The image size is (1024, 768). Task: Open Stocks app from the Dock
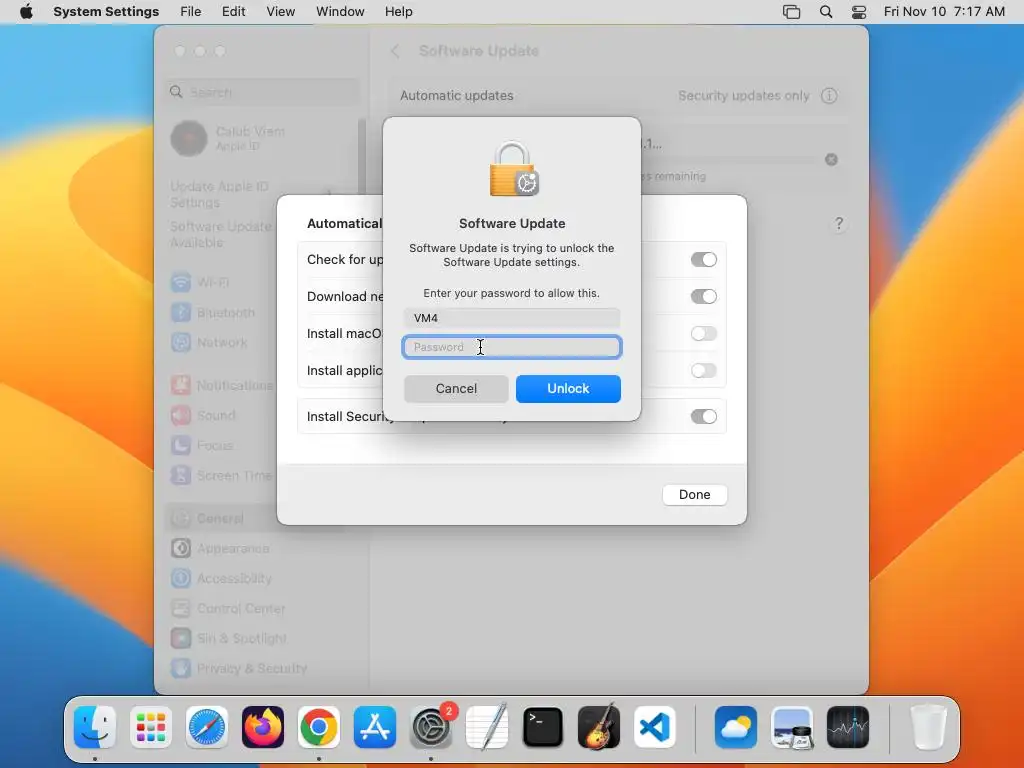tap(848, 727)
